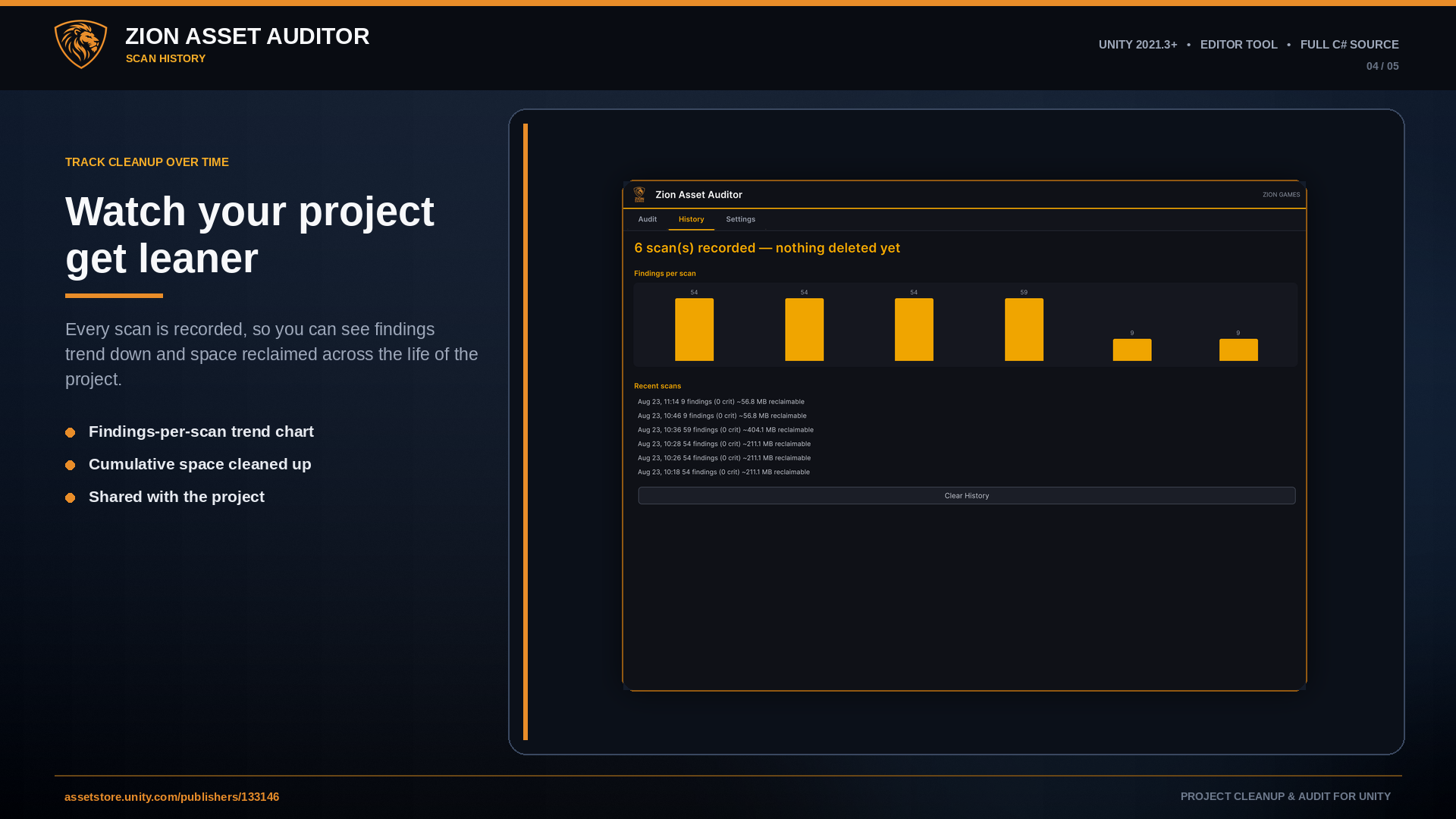Viewport: 1456px width, 819px height.
Task: Open the assetstore.unity.com publishers link
Action: [172, 797]
